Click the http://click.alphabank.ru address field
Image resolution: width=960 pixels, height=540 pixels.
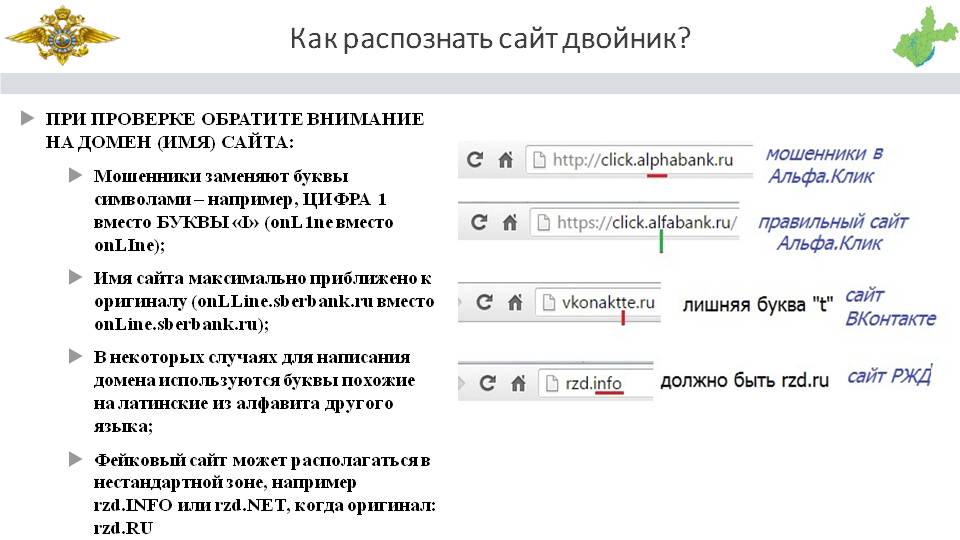639,160
